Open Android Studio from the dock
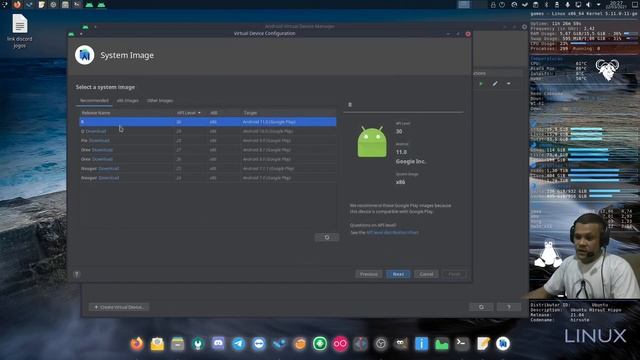Image resolution: width=640 pixels, height=360 pixels. click(503, 344)
